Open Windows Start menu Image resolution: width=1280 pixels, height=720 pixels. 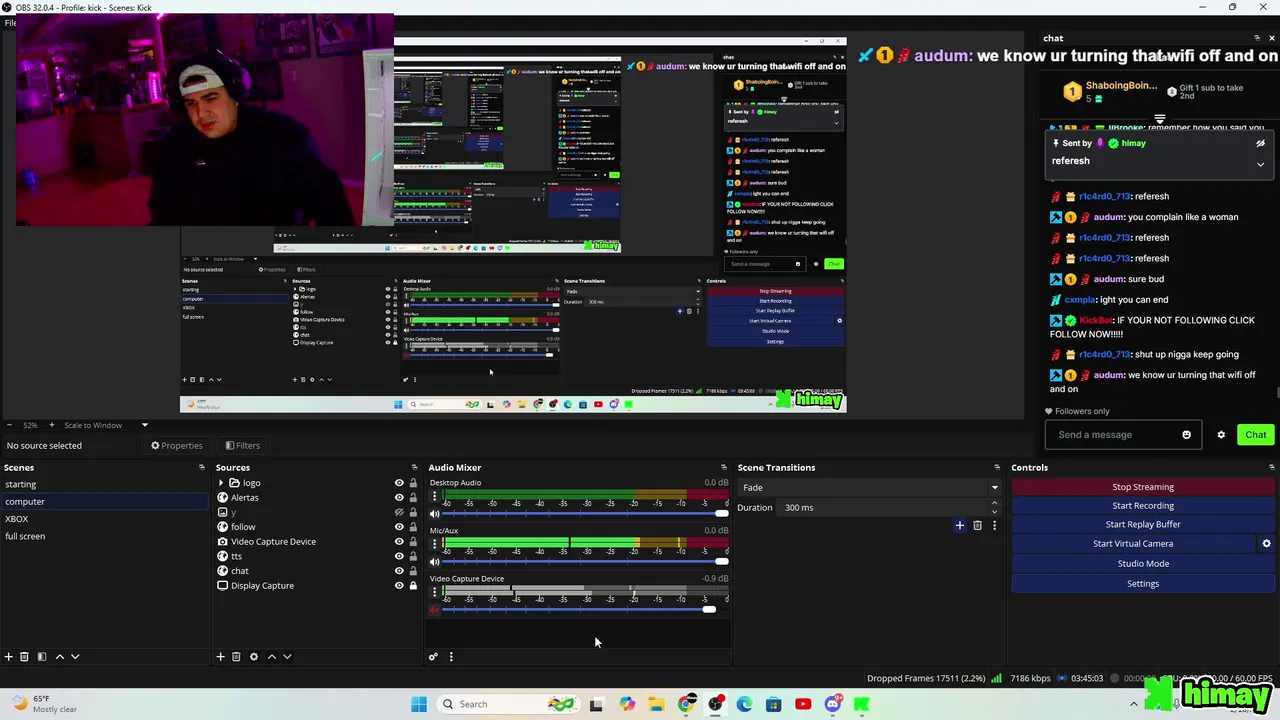tap(419, 704)
